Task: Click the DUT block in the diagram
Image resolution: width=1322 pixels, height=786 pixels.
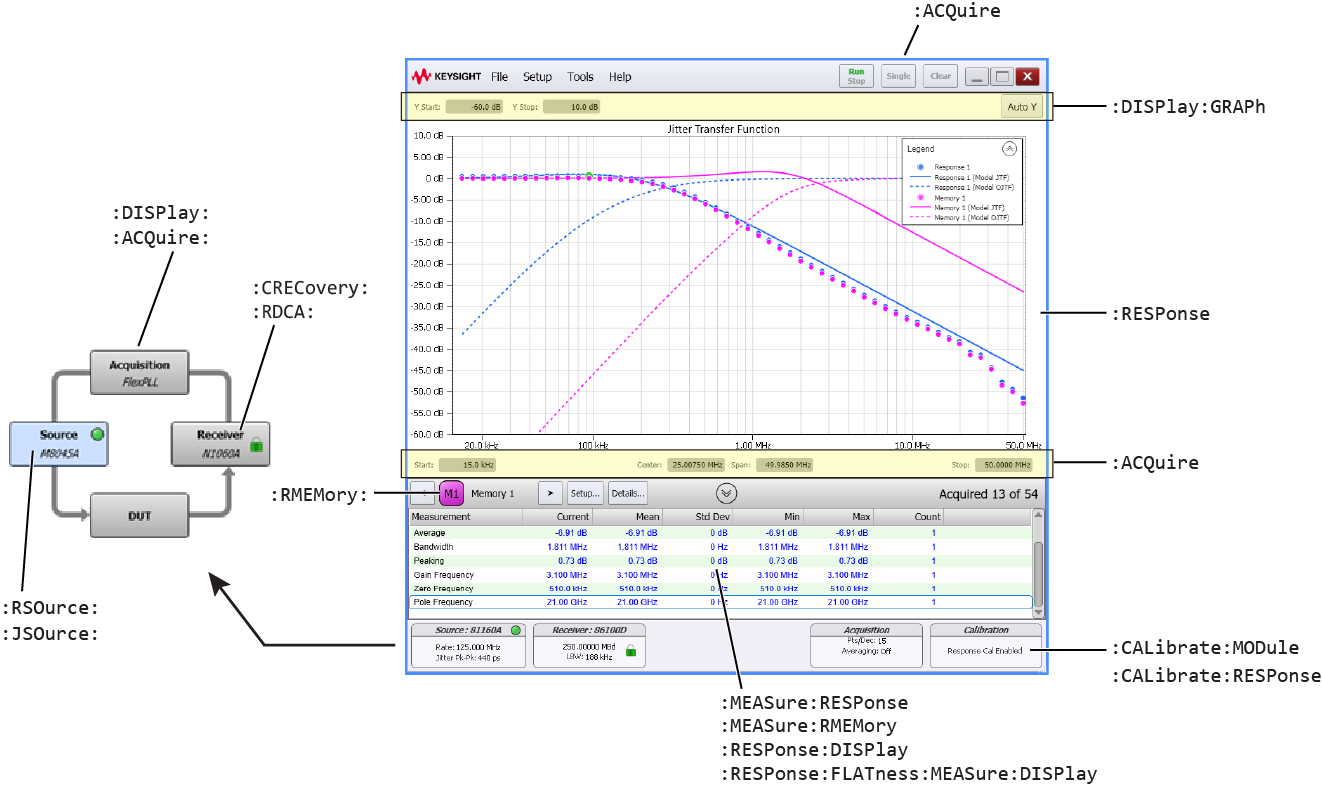Action: [139, 515]
